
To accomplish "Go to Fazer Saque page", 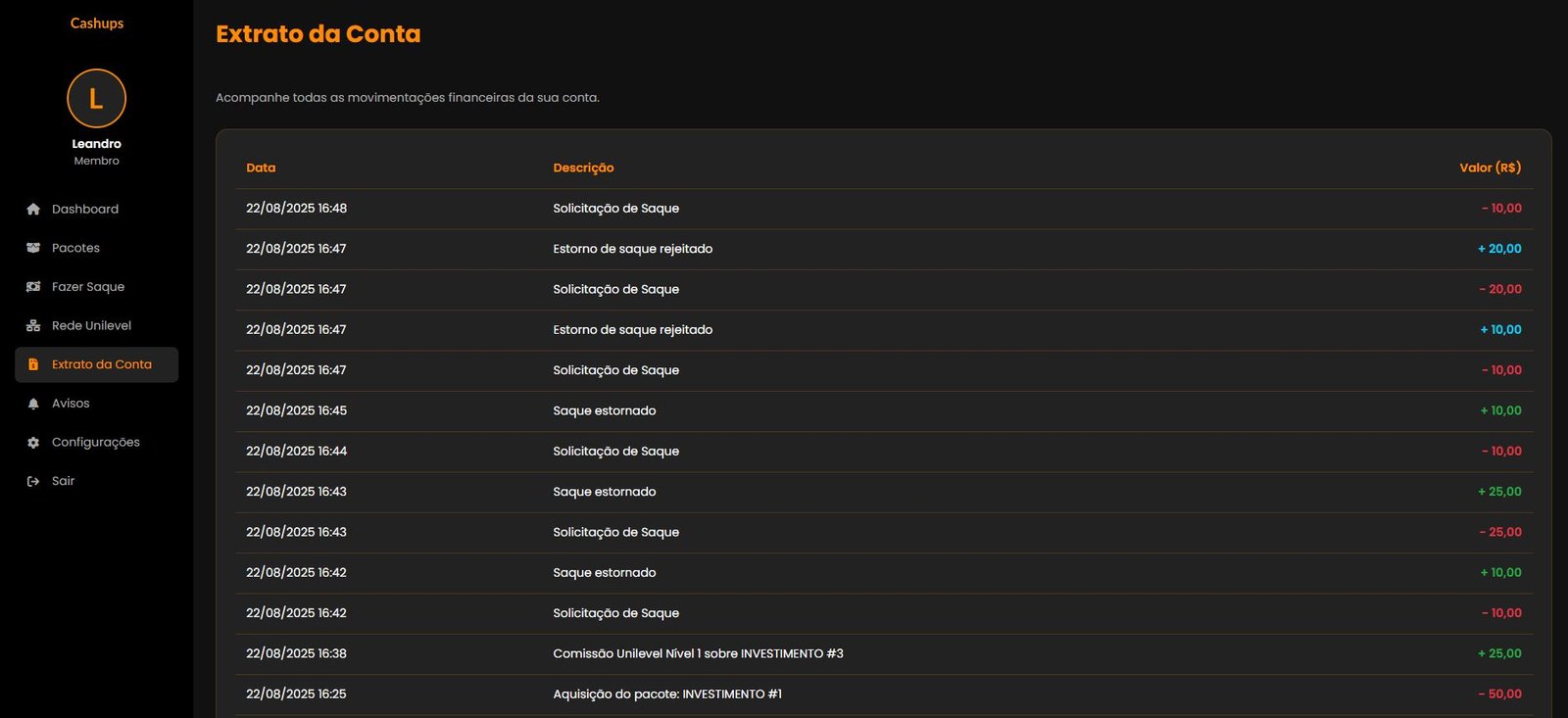I will click(88, 287).
